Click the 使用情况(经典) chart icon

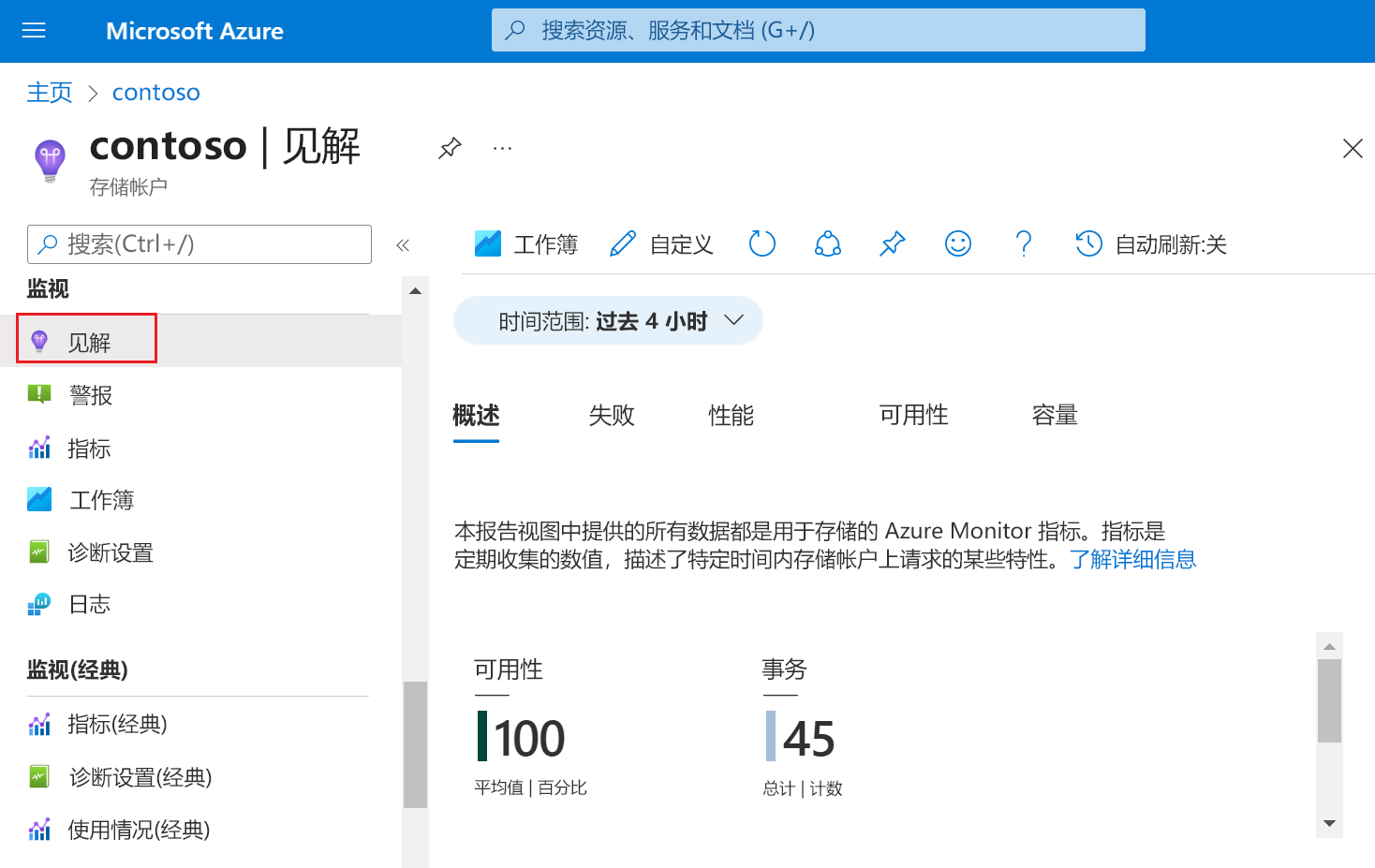(39, 829)
